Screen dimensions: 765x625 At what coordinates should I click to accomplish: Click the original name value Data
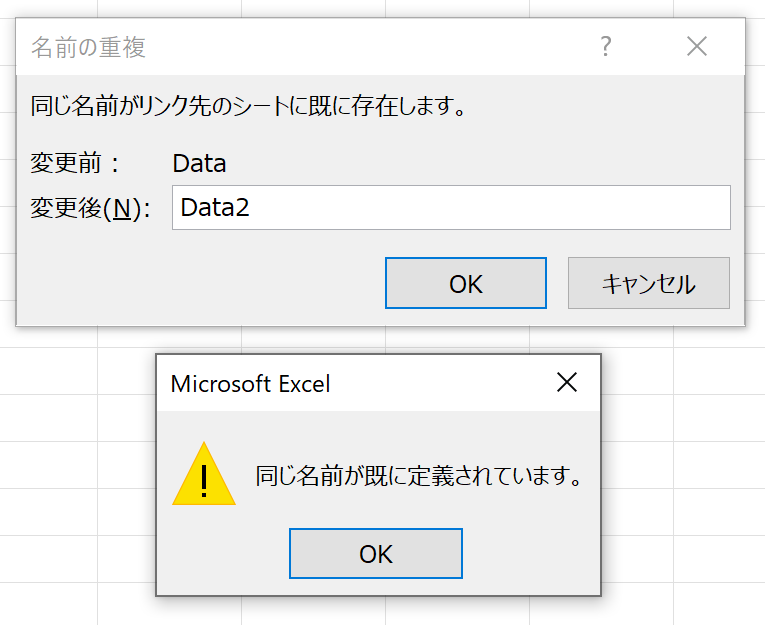click(x=200, y=163)
